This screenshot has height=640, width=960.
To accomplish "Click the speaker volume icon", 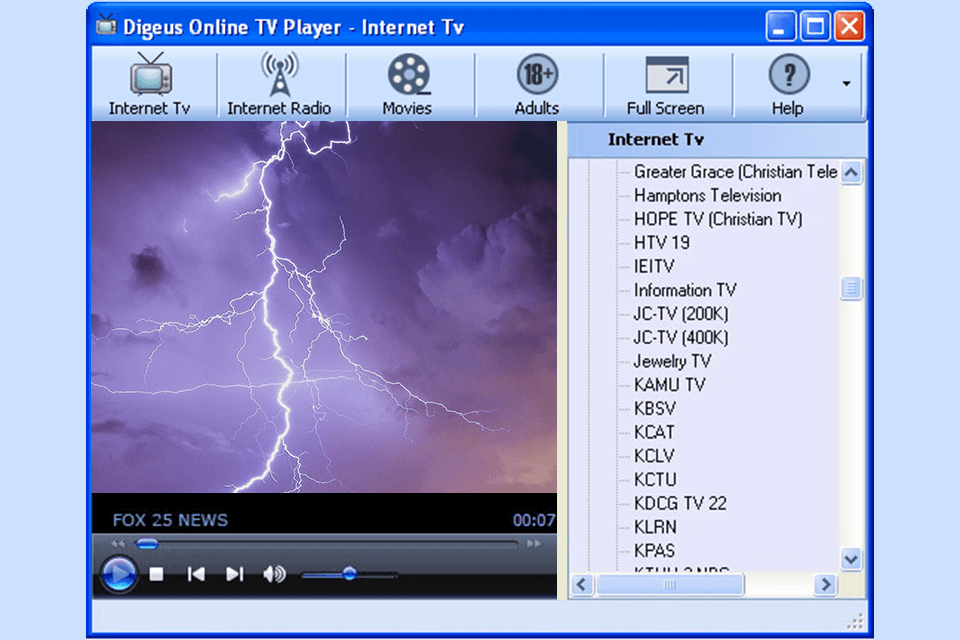I will point(274,574).
